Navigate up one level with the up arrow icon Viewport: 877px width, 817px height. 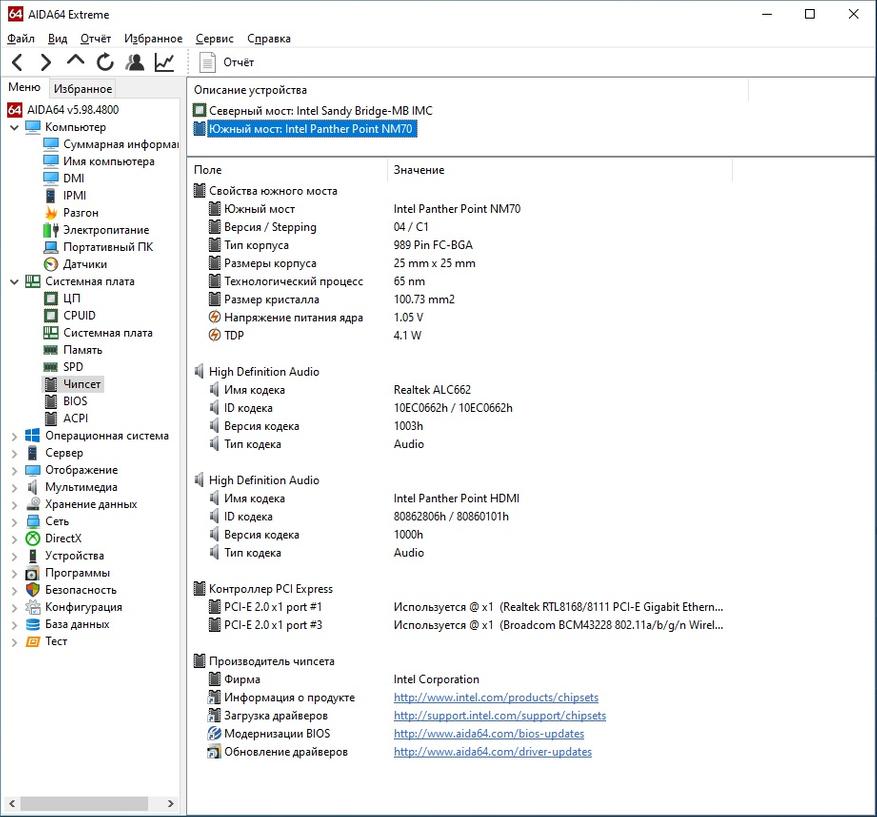click(76, 61)
